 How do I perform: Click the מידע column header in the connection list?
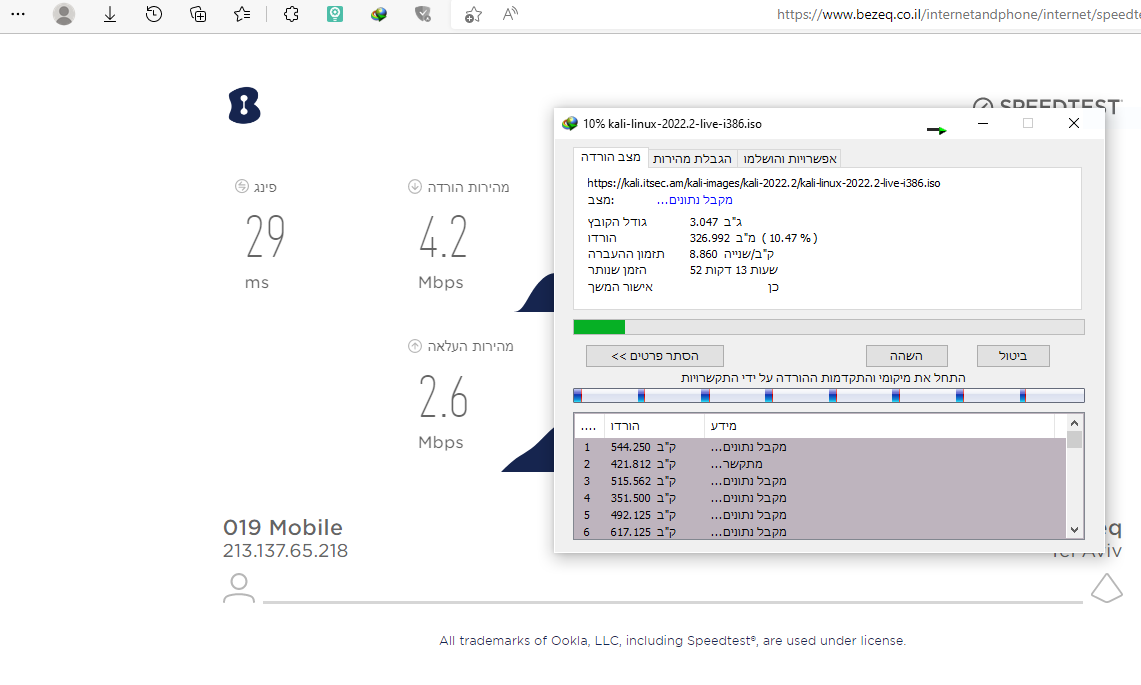tap(879, 426)
